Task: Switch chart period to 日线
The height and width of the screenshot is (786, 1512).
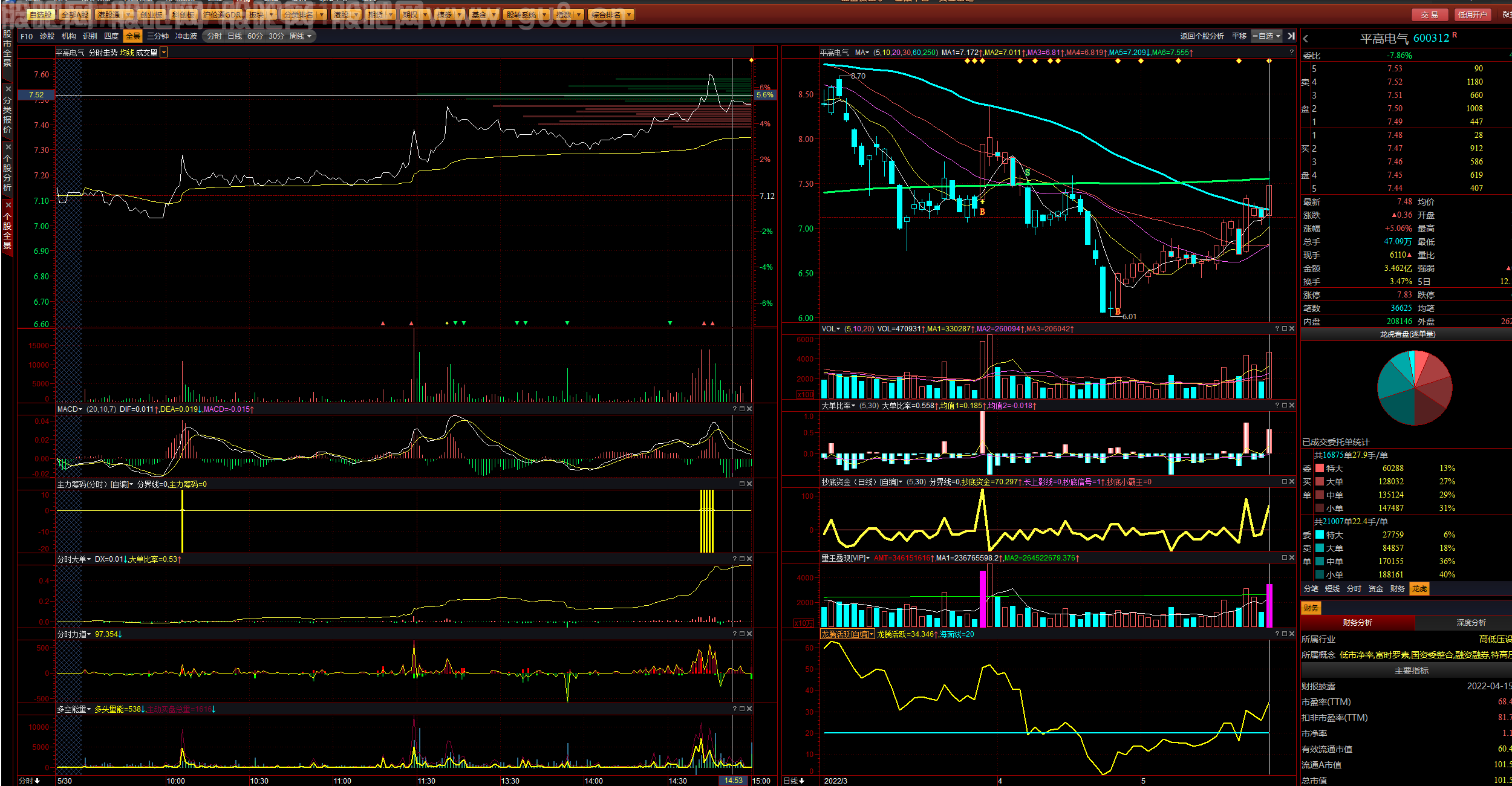Action: [x=235, y=36]
